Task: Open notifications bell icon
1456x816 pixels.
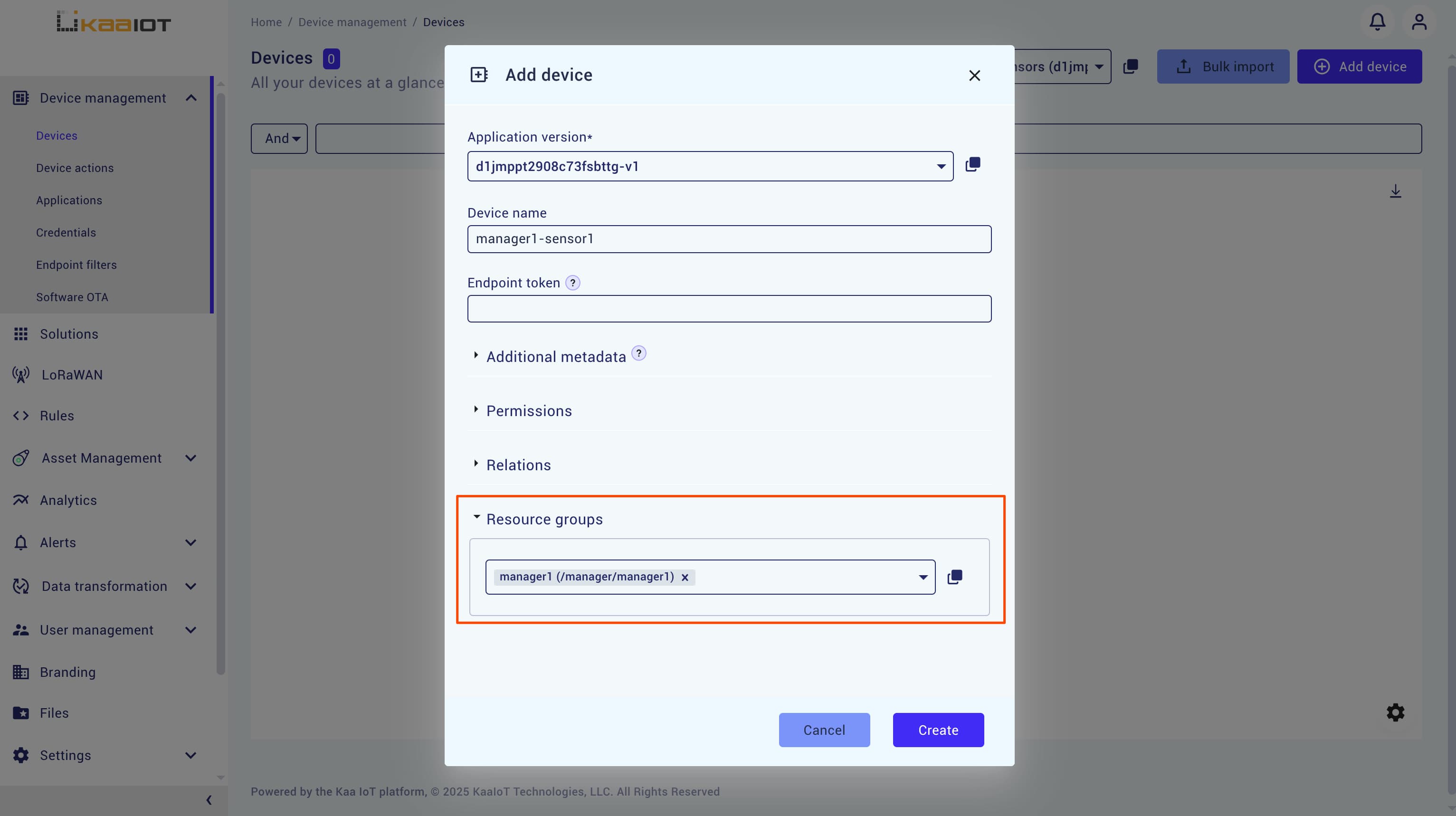Action: (x=1378, y=22)
